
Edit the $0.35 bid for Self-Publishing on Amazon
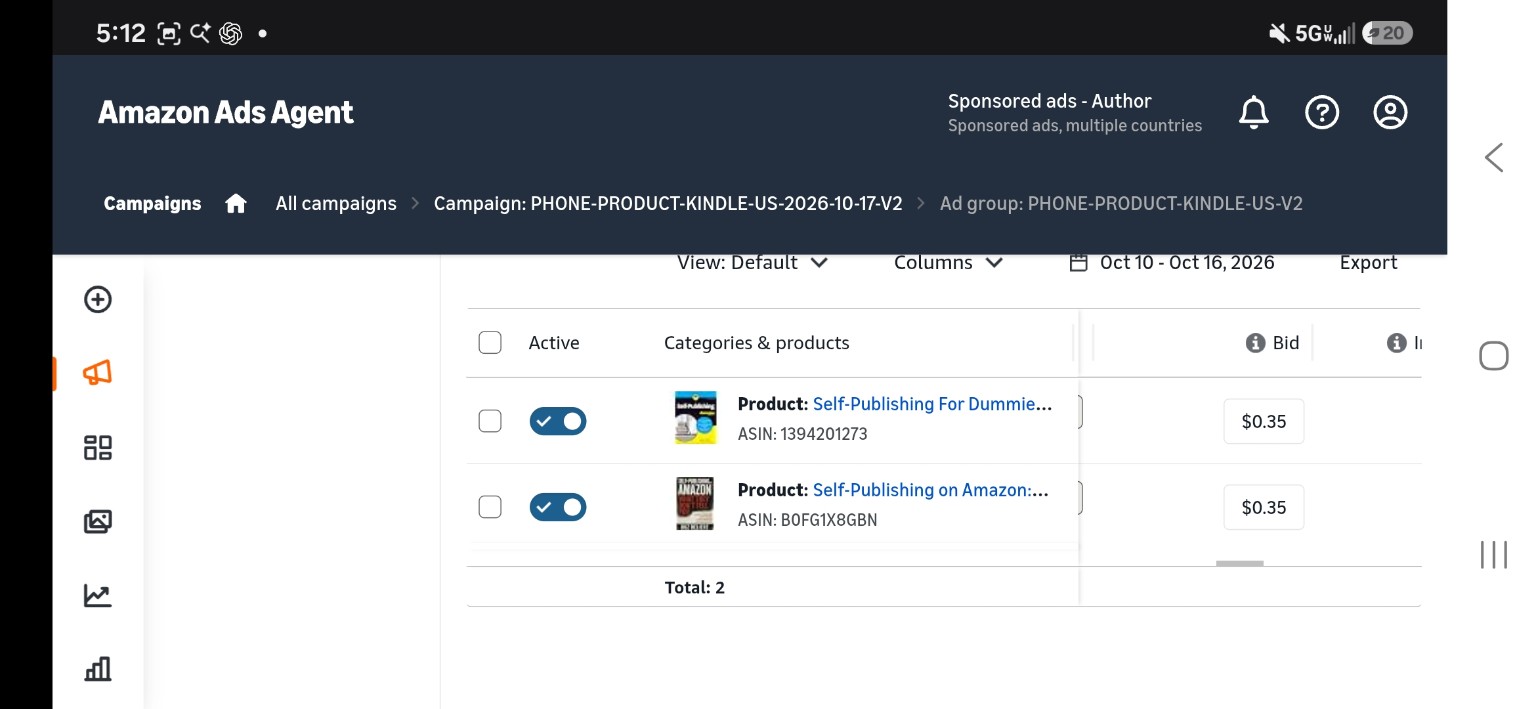tap(1264, 507)
